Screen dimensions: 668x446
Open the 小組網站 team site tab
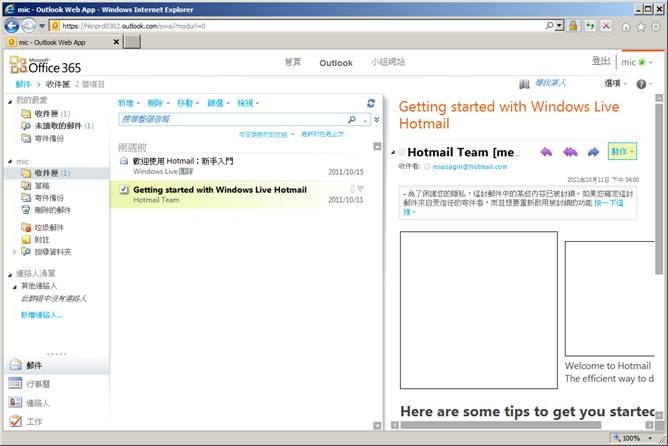coord(388,62)
